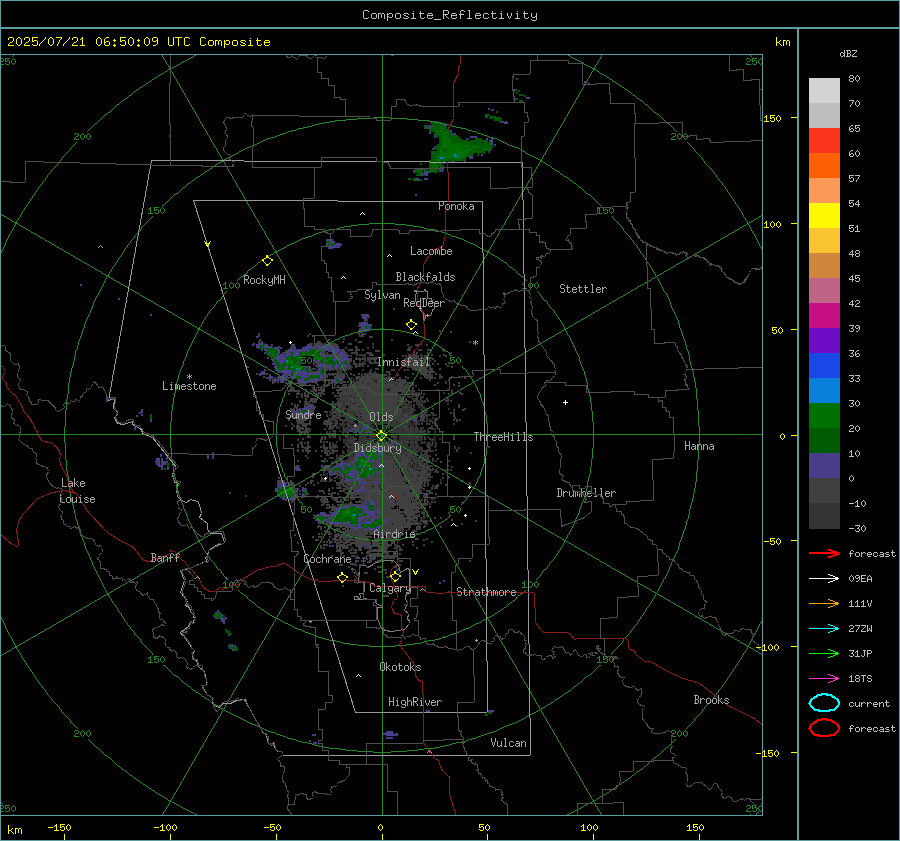Click the yellow V marker near Calgary

pos(415,572)
